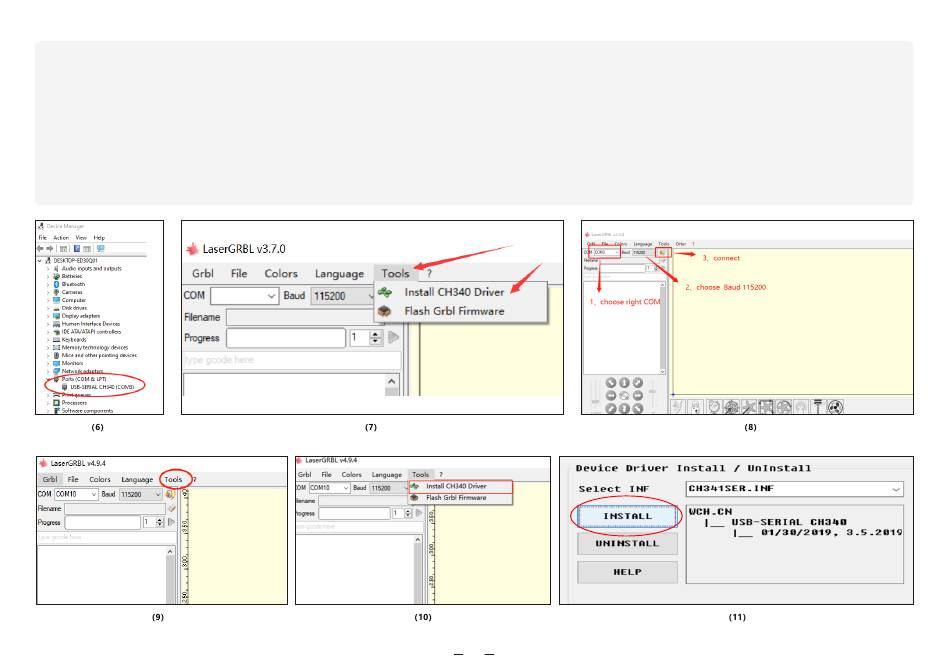Image resolution: width=950 pixels, height=664 pixels.
Task: Expand the Ports (COM & LPT) tree node
Action: [x=49, y=379]
